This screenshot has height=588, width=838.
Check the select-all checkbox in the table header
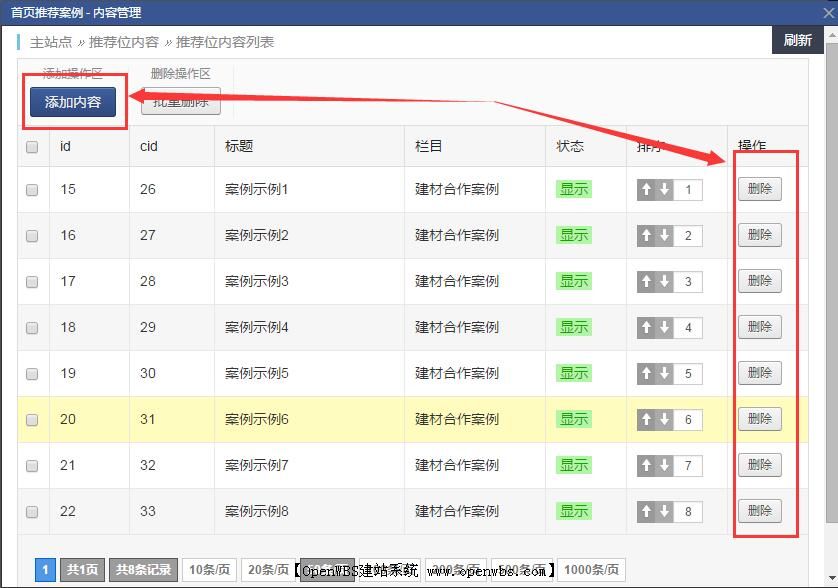32,145
